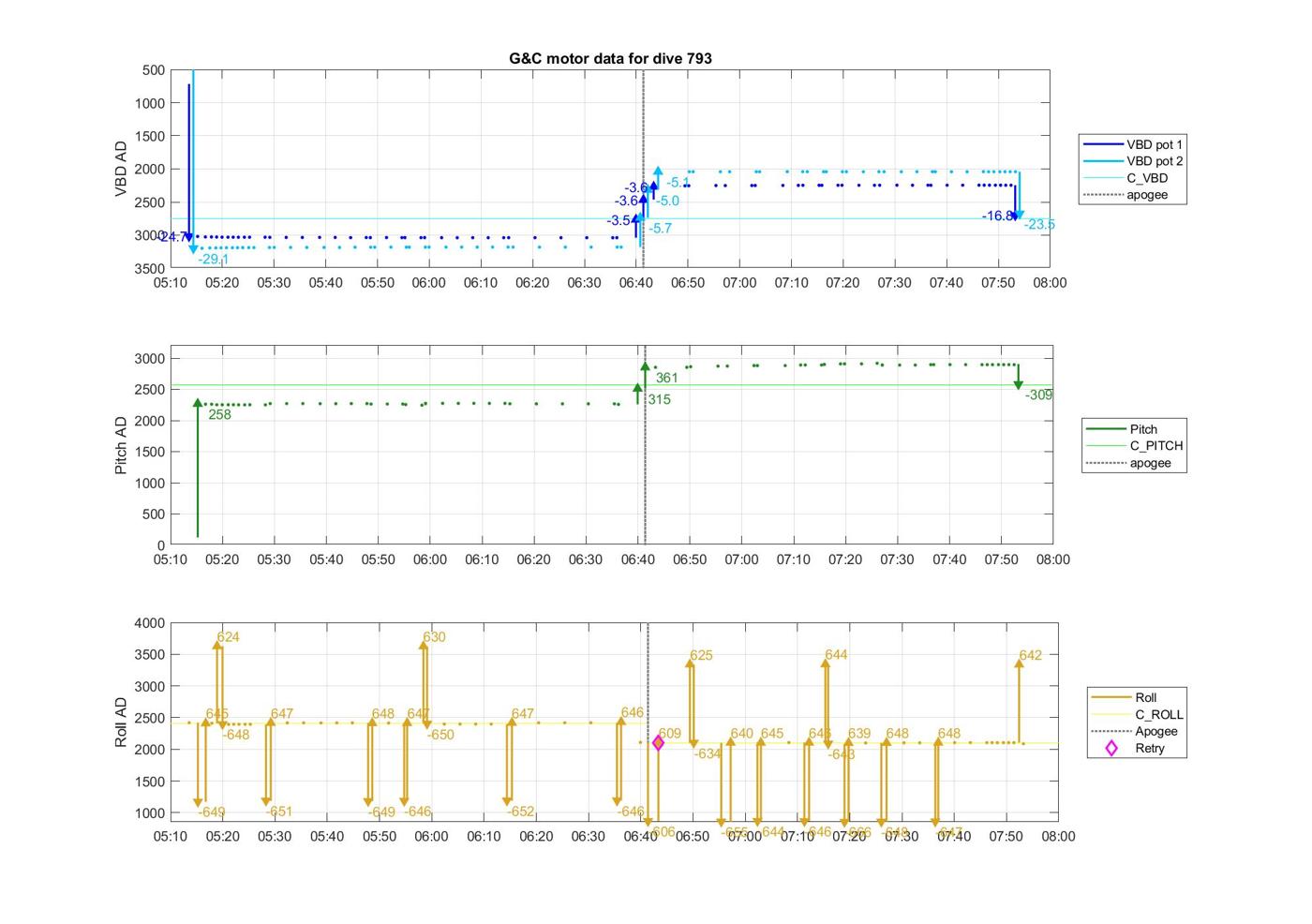Click the magenta Retry diamond marker on Roll plot
This screenshot has width=1312, height=924.
coord(658,743)
